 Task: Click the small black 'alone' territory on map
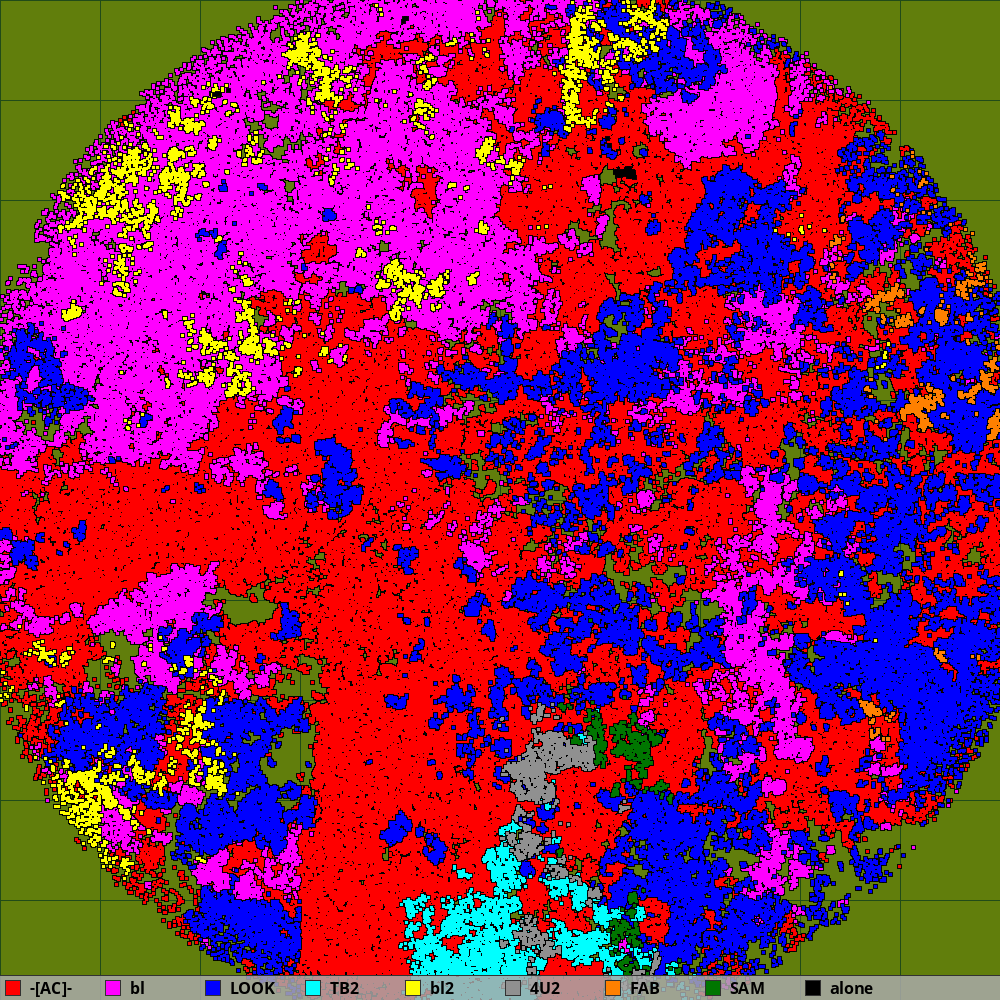(x=626, y=173)
